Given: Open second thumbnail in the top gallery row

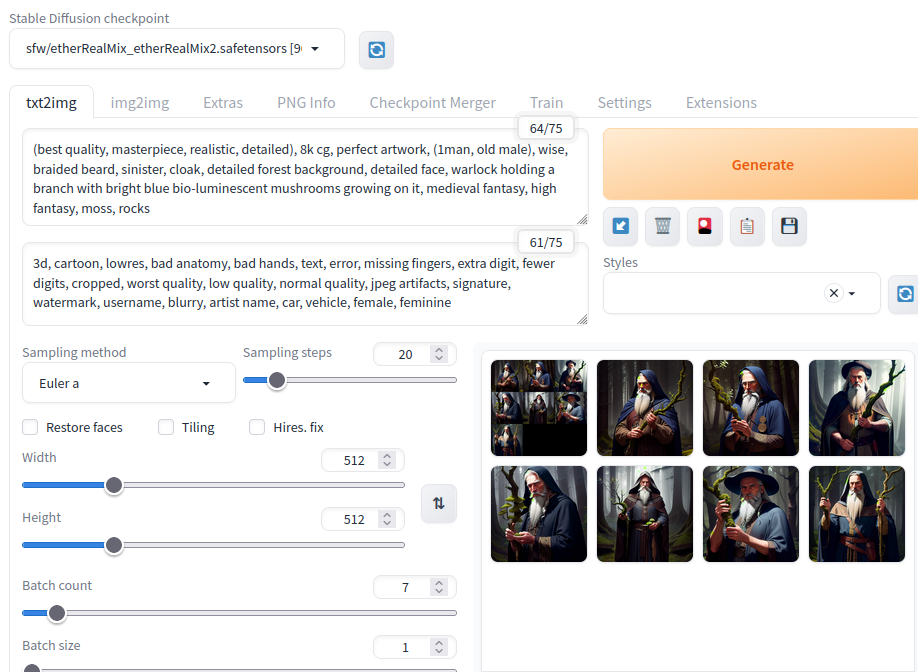Looking at the screenshot, I should click(645, 408).
